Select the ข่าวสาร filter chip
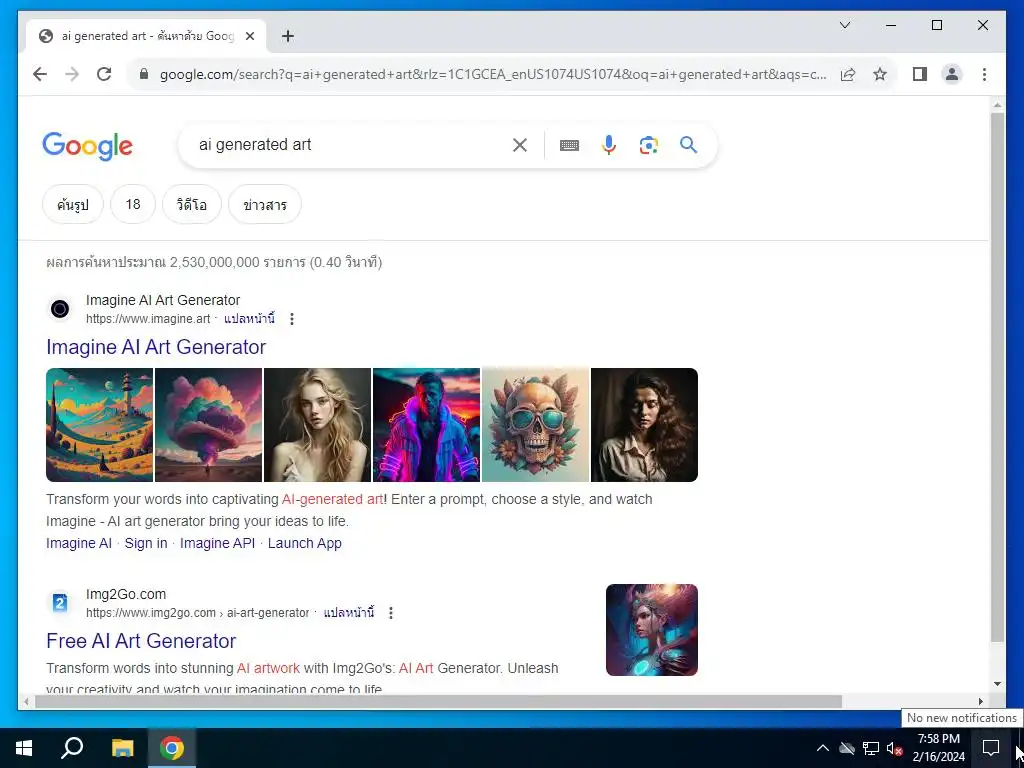The height and width of the screenshot is (768, 1024). (264, 204)
